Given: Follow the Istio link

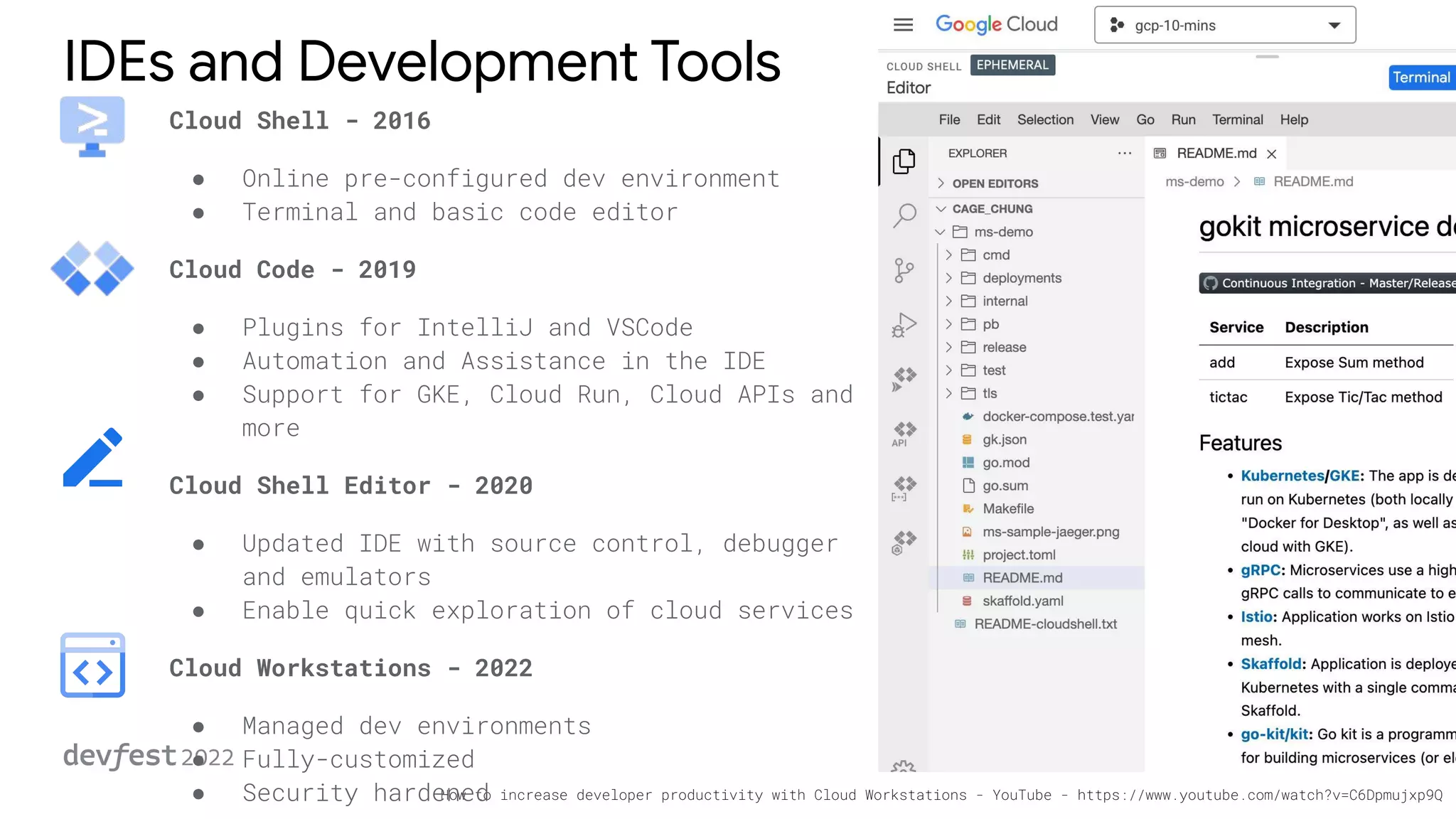Looking at the screenshot, I should (1256, 617).
